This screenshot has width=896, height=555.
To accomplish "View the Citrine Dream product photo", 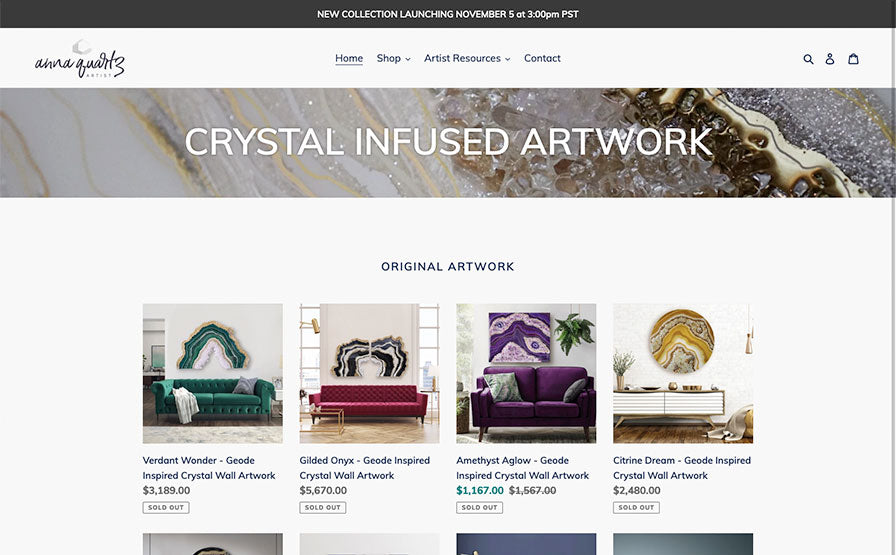I will click(683, 373).
